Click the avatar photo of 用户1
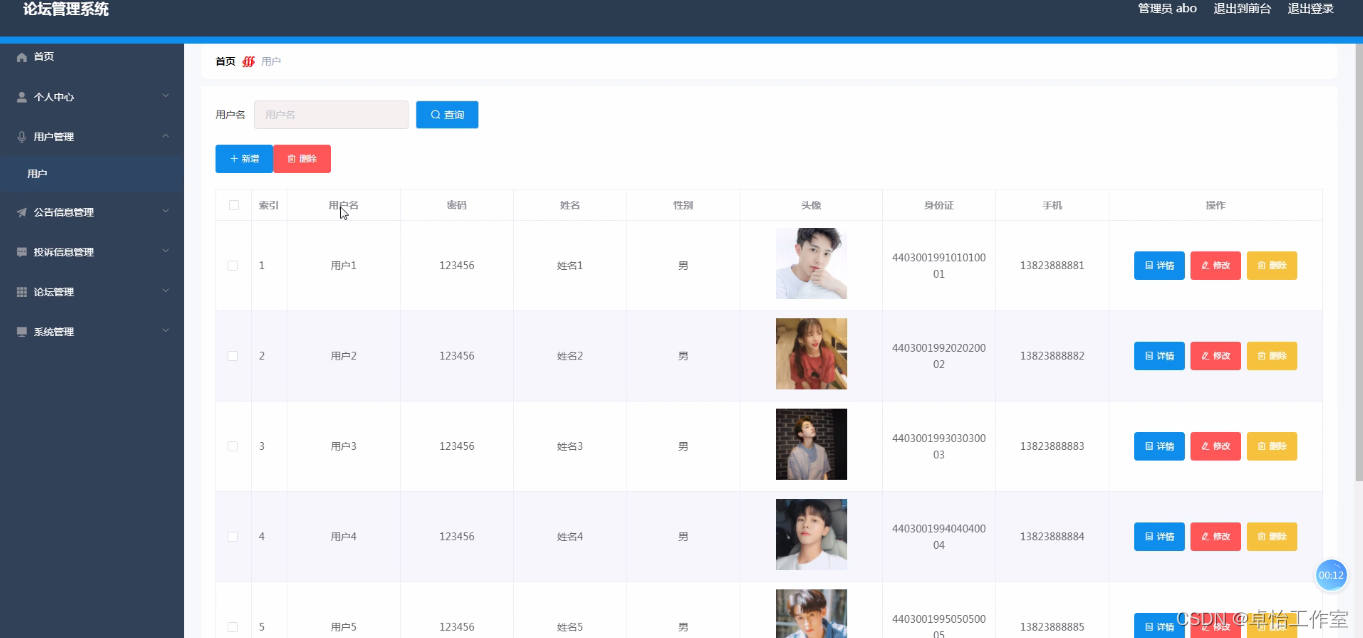Viewport: 1363px width, 638px height. pos(811,264)
